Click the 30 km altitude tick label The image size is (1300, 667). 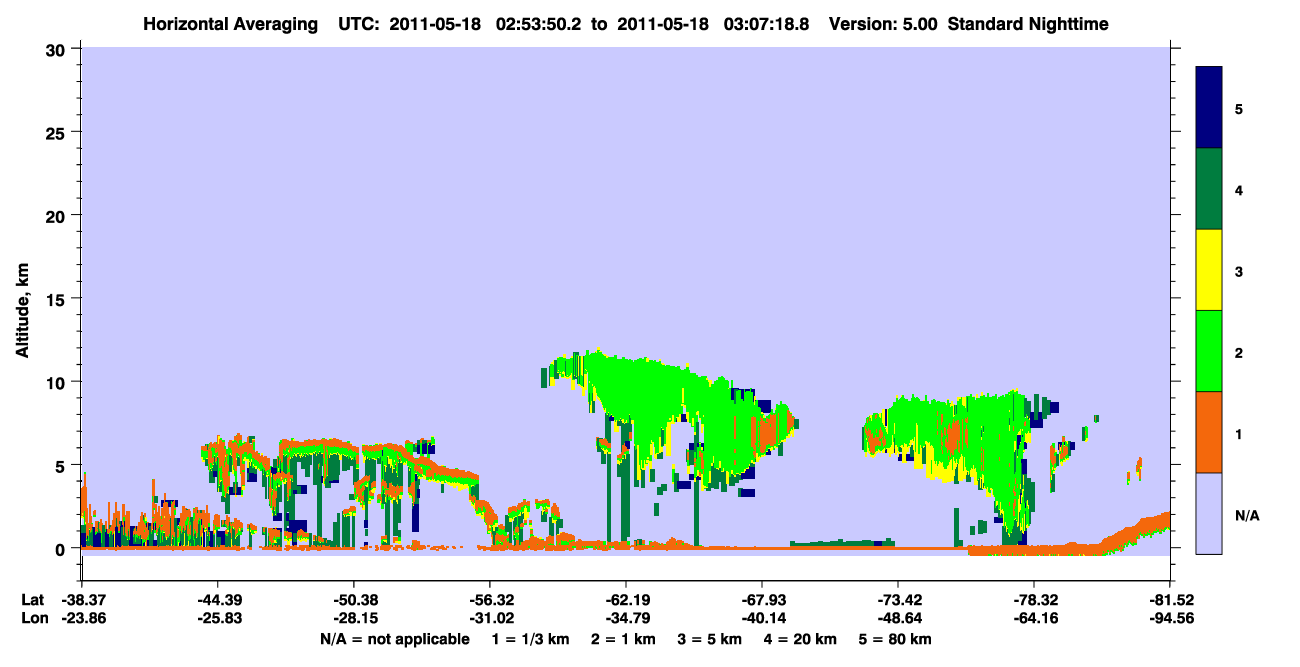(x=57, y=49)
